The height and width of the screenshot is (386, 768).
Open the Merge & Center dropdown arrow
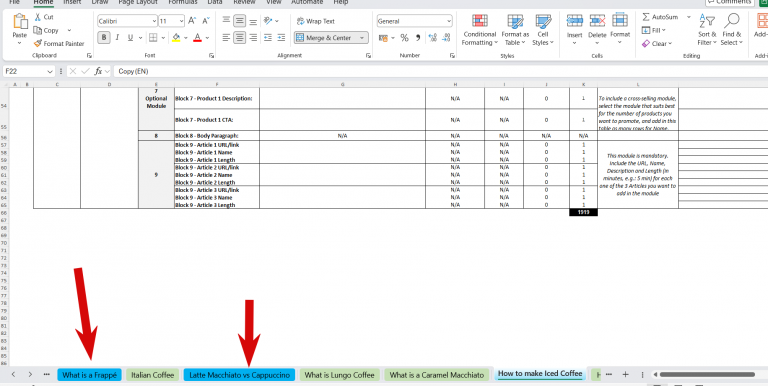(x=363, y=38)
